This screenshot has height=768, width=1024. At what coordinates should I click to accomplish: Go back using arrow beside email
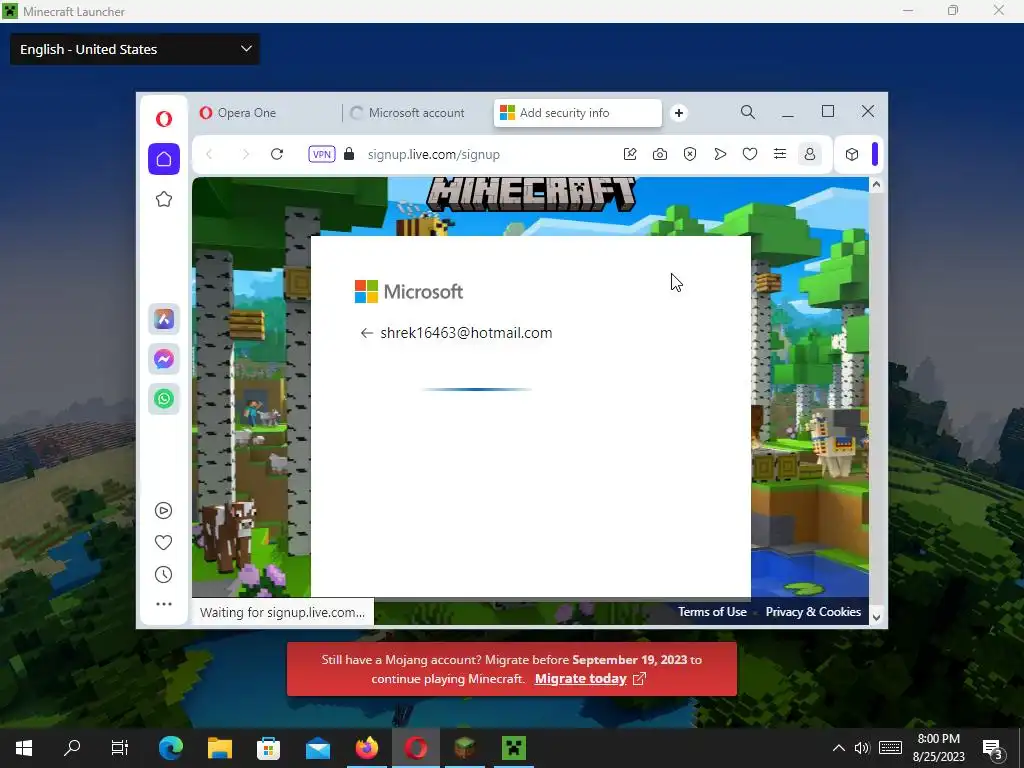(x=366, y=333)
